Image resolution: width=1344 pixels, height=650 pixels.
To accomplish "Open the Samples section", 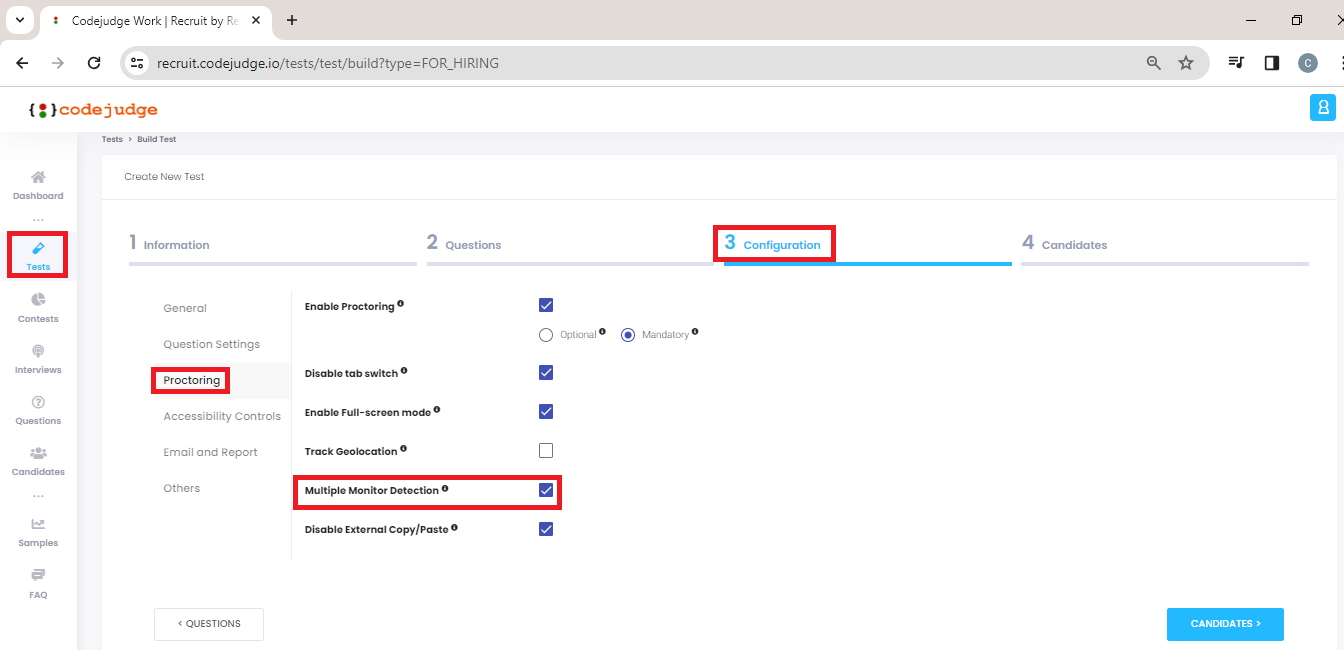I will point(37,533).
